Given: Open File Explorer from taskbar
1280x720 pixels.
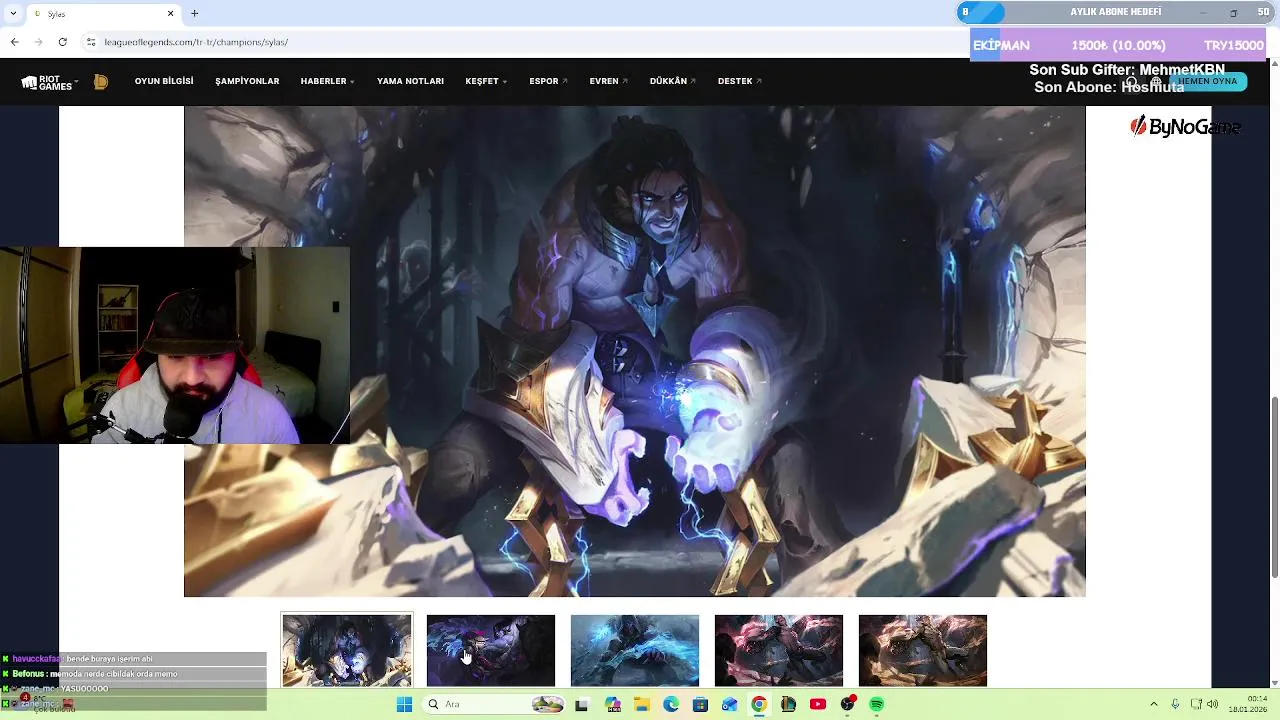Looking at the screenshot, I should coord(642,704).
